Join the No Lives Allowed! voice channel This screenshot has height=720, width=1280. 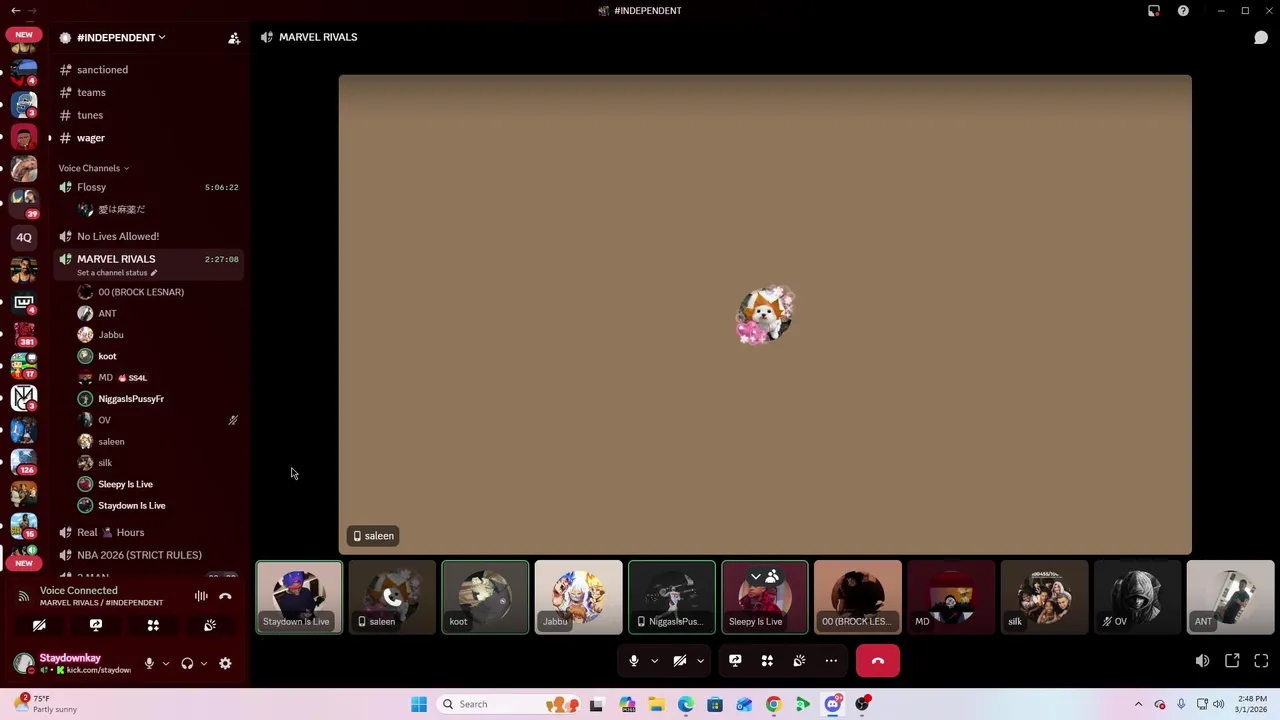point(150,236)
